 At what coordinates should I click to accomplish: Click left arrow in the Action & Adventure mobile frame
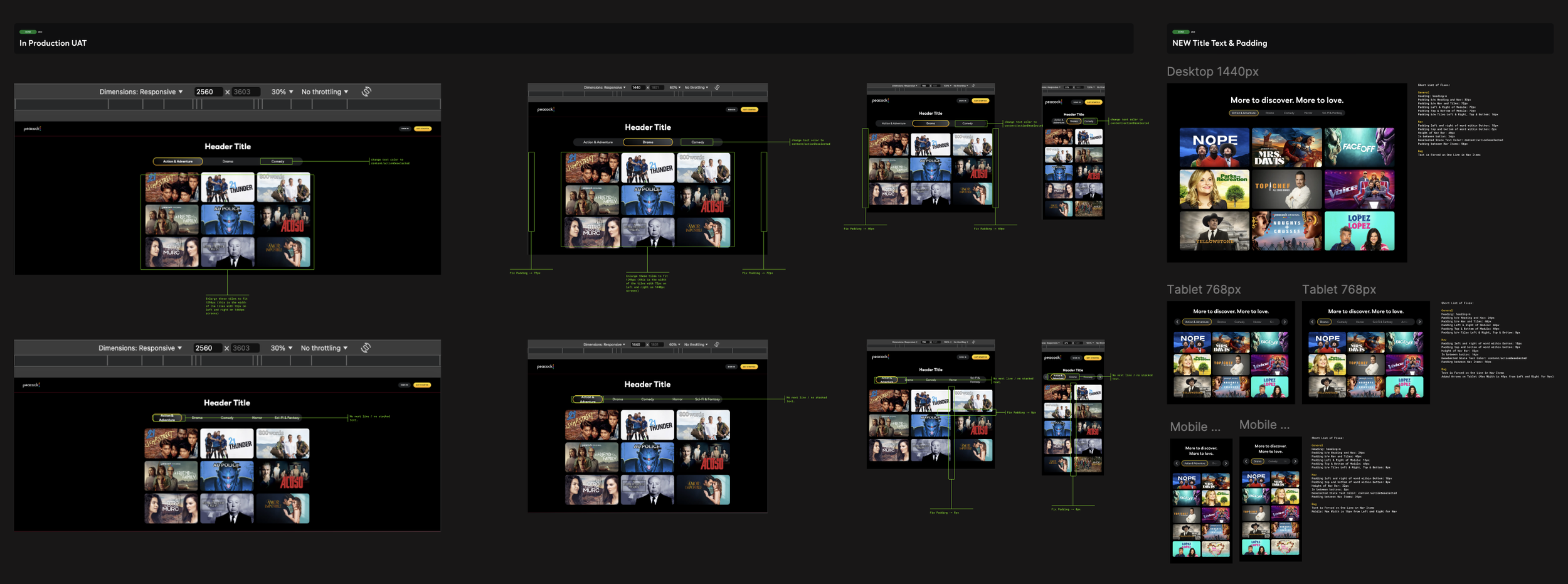(1177, 464)
